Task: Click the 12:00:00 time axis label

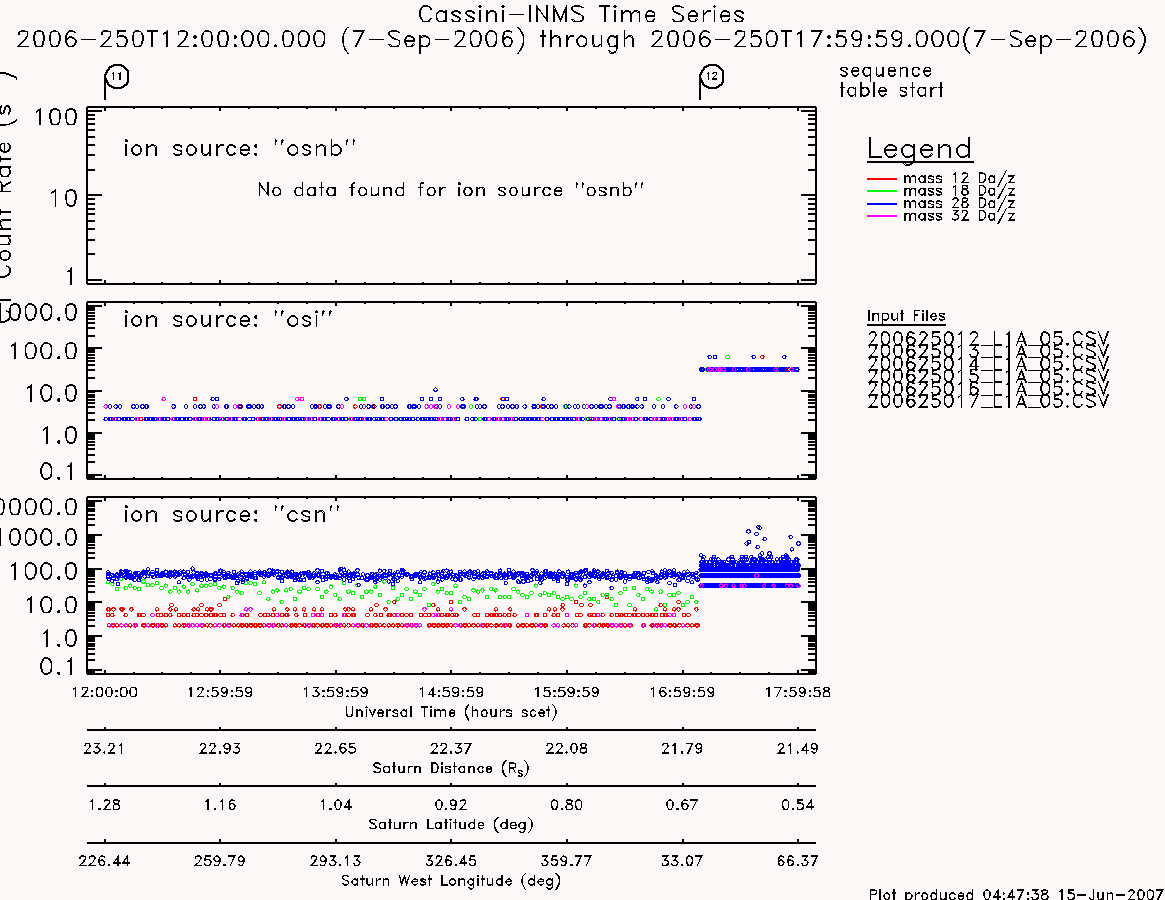Action: pos(104,692)
